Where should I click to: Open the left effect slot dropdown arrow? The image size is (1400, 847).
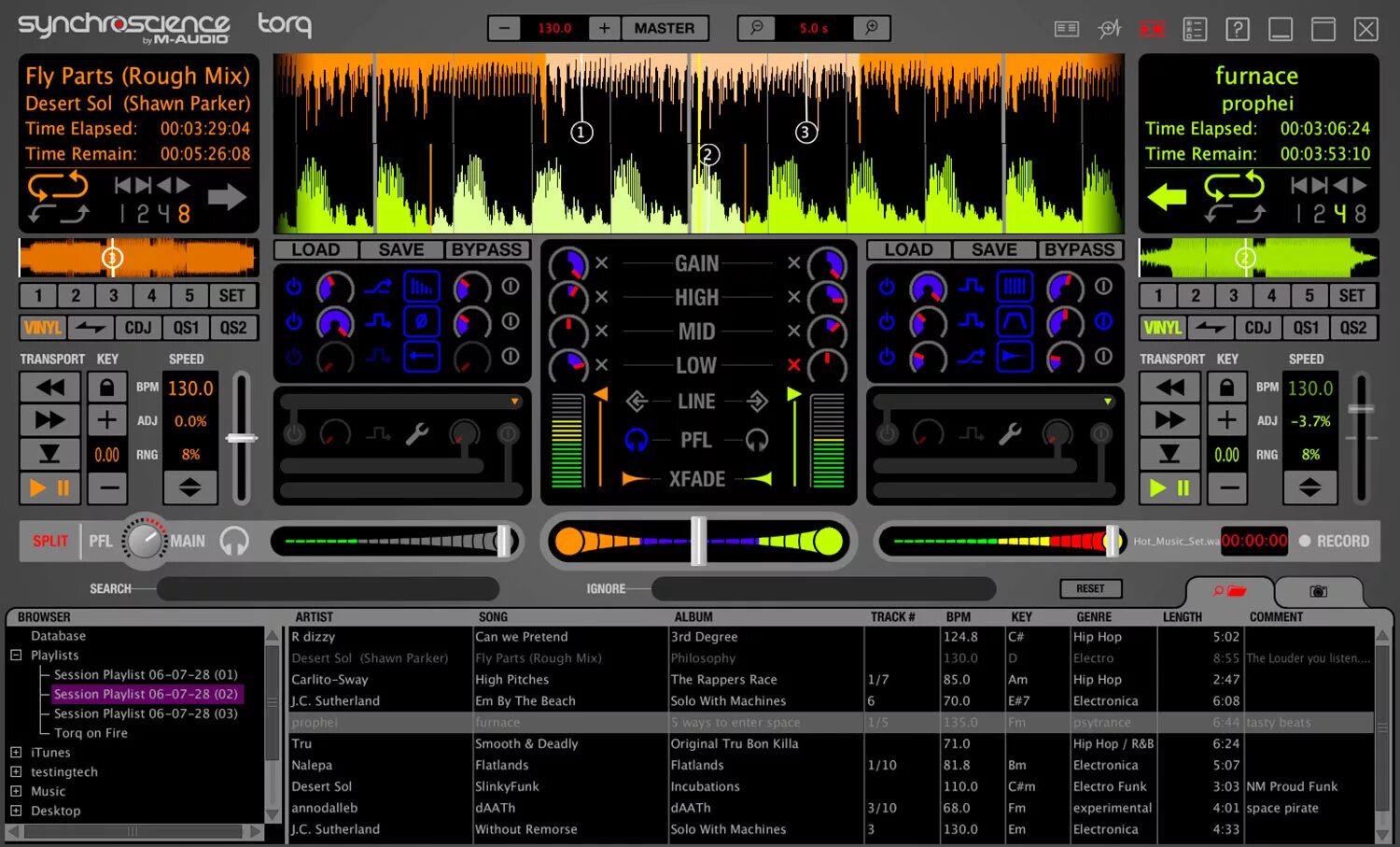(x=514, y=402)
